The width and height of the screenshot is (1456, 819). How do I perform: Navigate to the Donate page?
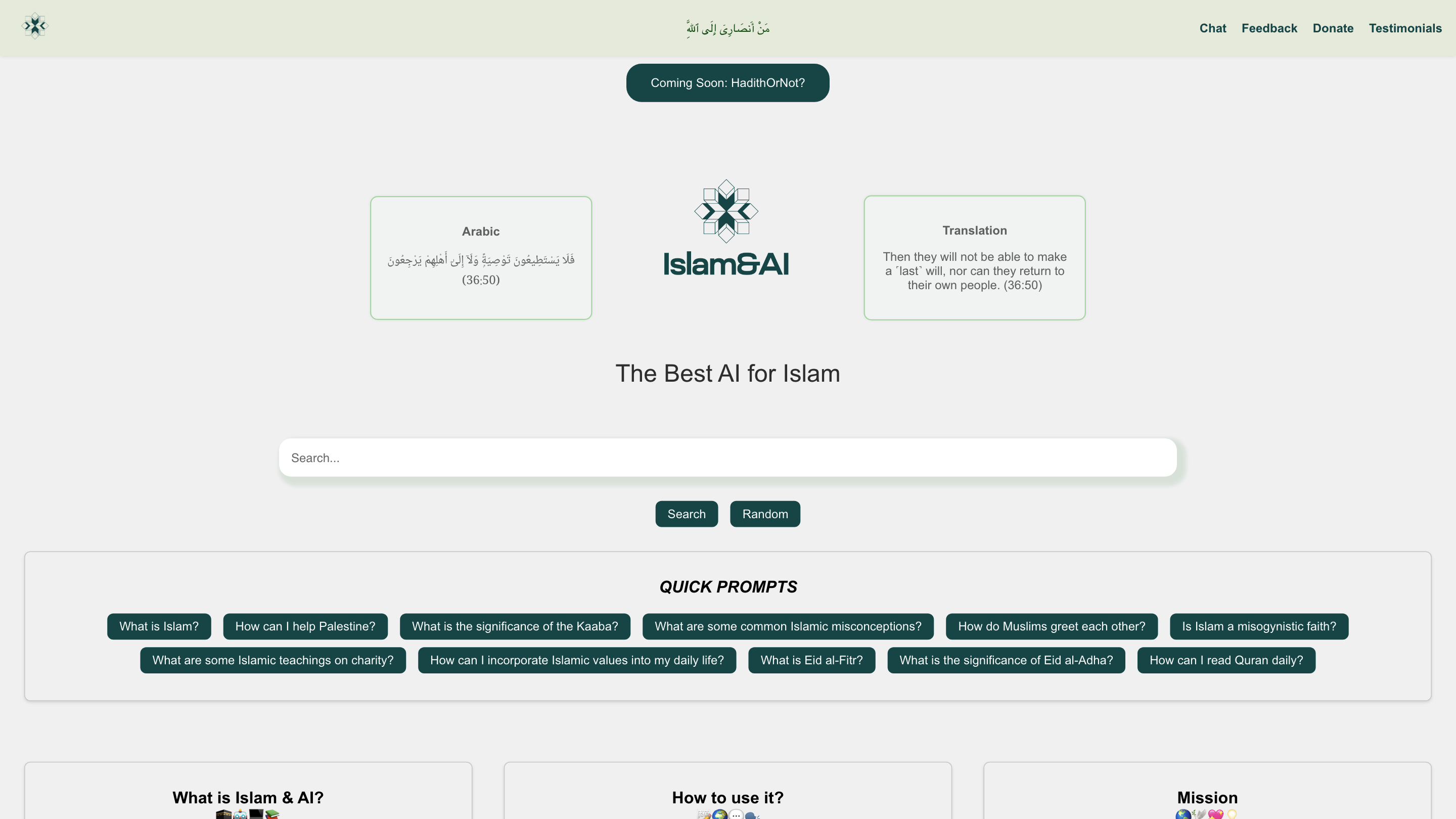(1333, 28)
